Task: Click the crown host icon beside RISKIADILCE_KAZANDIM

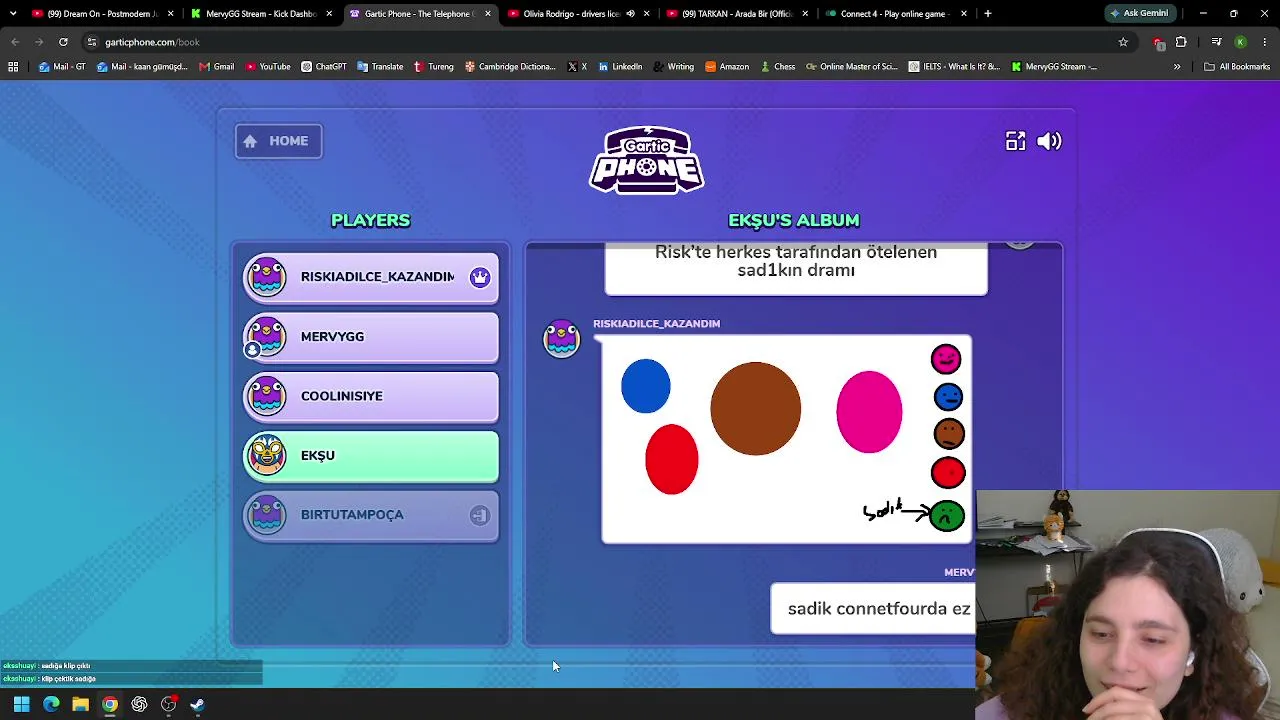Action: 480,277
